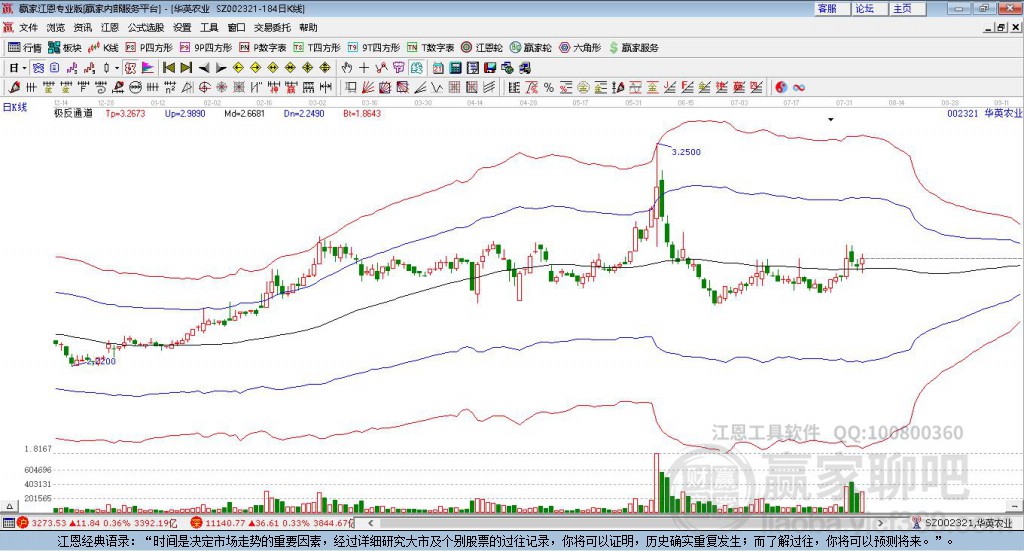Open the 交易委托 menu
1024x551 pixels.
point(272,27)
